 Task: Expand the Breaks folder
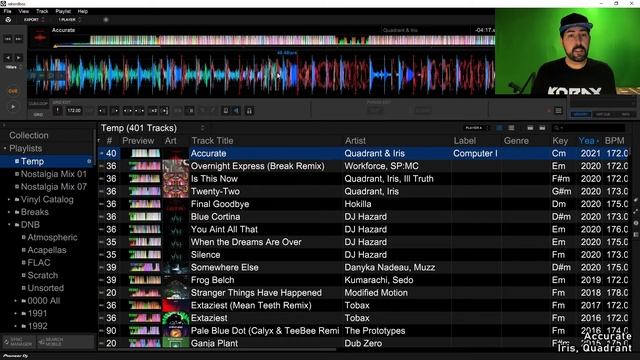[x=9, y=212]
